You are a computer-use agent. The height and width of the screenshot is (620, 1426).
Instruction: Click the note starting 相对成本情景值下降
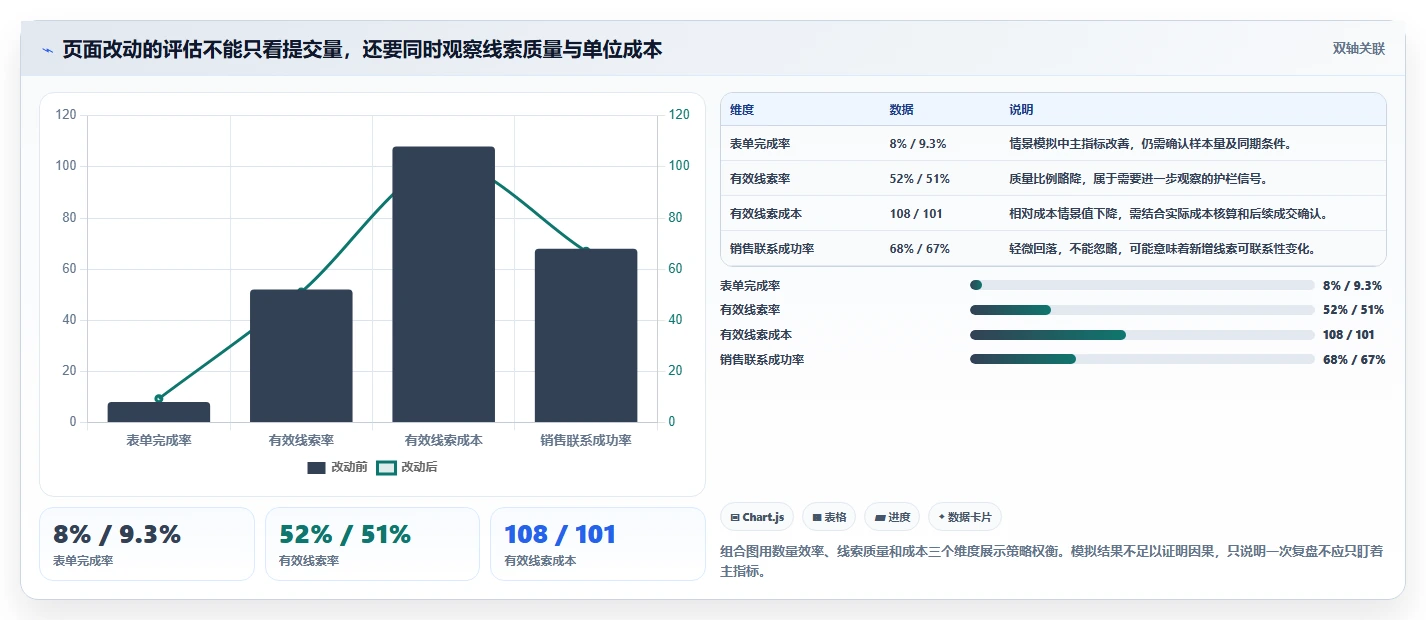[x=1169, y=214]
